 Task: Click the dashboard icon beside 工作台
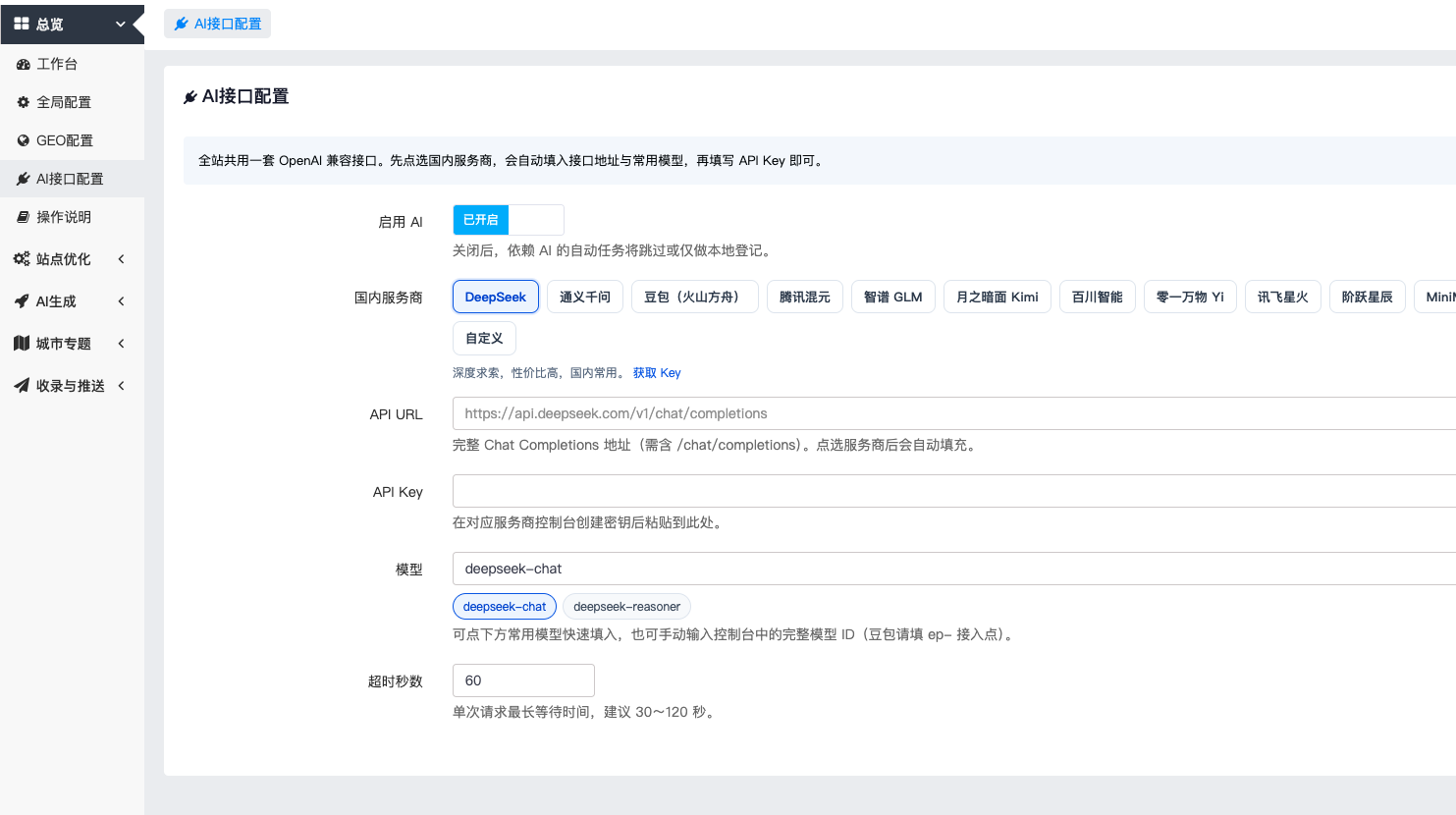point(23,64)
